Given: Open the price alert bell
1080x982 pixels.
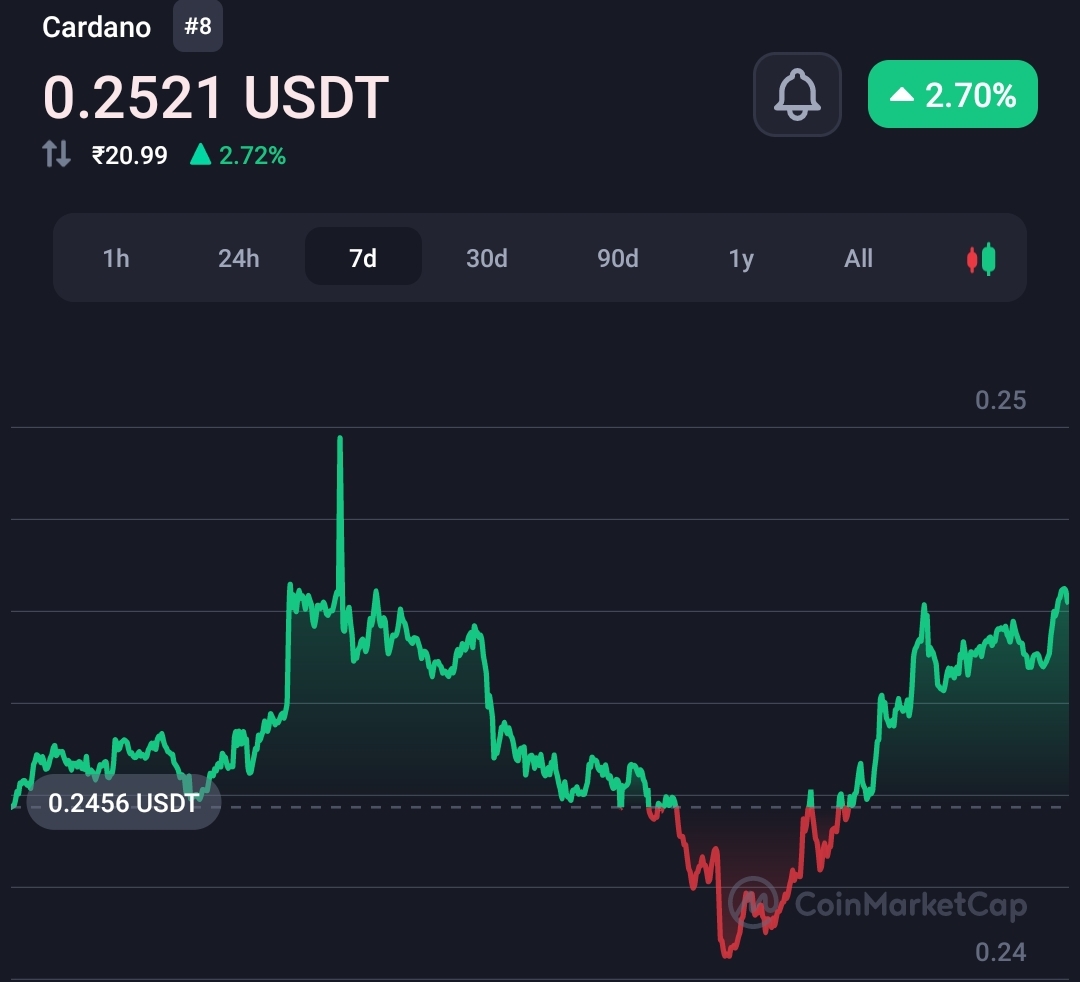Looking at the screenshot, I should 797,94.
